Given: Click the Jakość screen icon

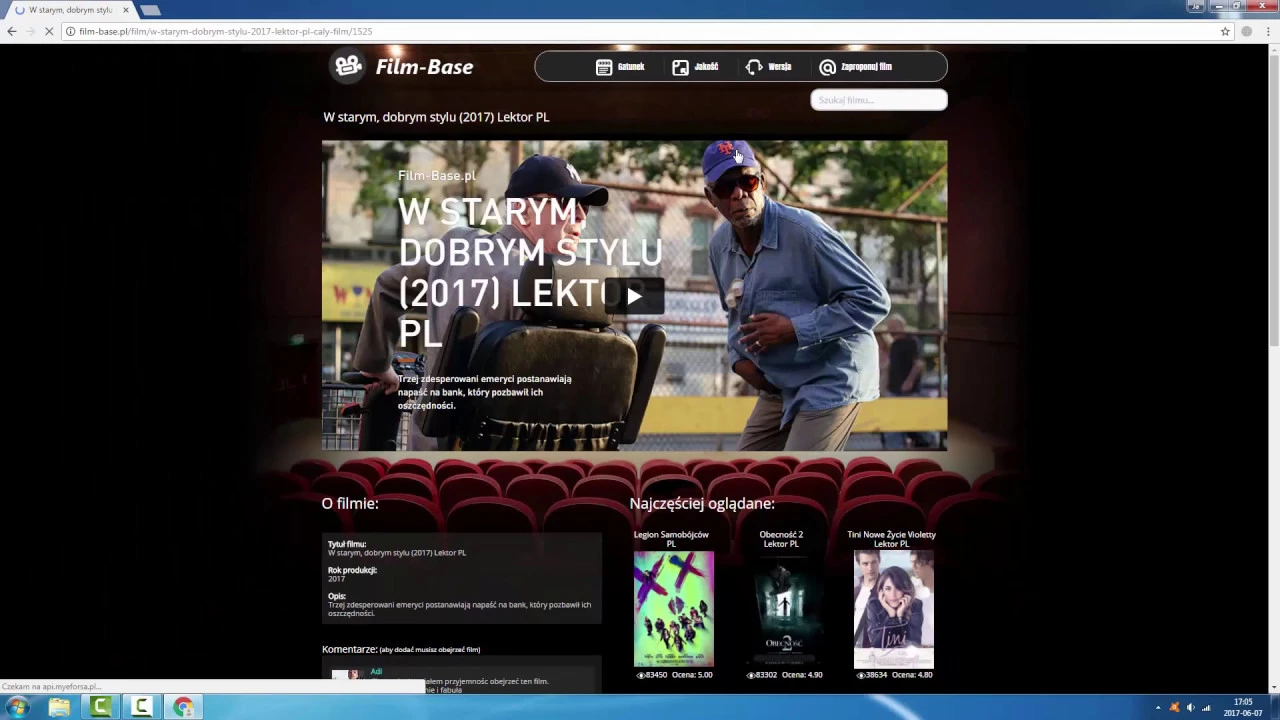Looking at the screenshot, I should (x=680, y=67).
